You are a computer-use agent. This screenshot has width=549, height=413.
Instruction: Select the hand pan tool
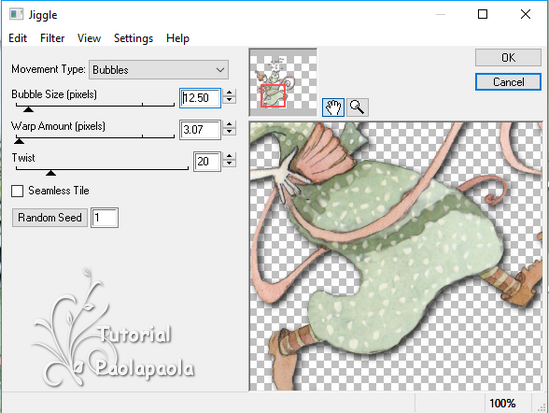(333, 107)
